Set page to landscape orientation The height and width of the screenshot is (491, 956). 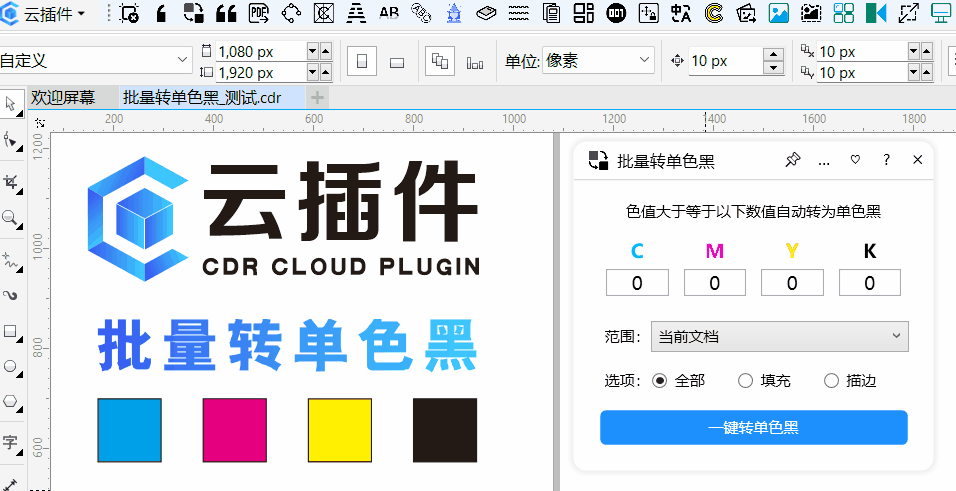point(397,61)
